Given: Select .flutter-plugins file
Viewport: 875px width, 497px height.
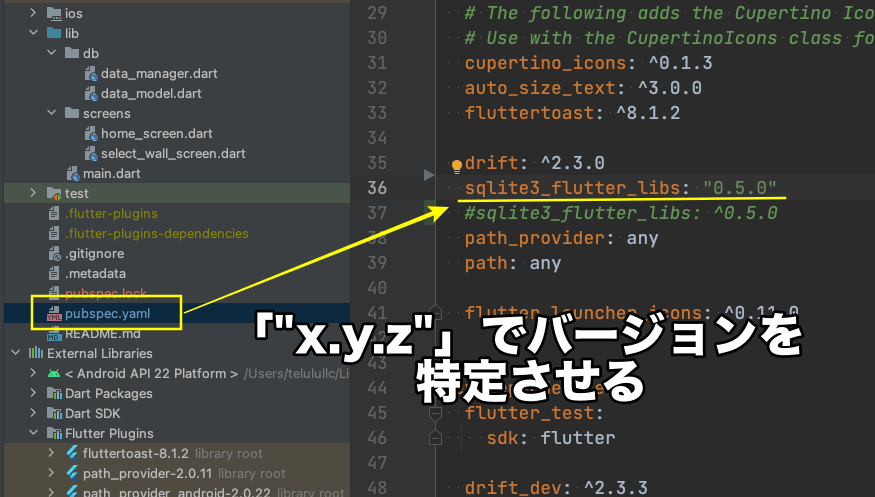Looking at the screenshot, I should tap(111, 214).
